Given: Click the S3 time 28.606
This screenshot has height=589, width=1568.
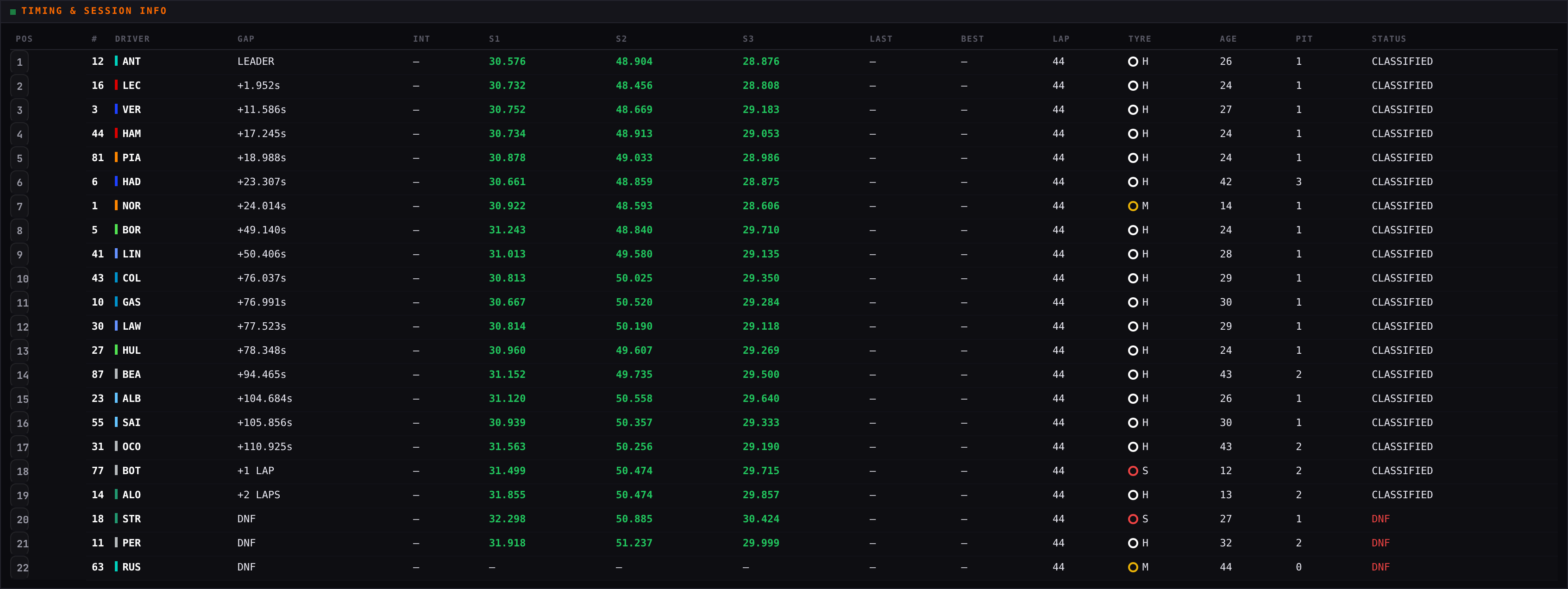Looking at the screenshot, I should (x=761, y=206).
